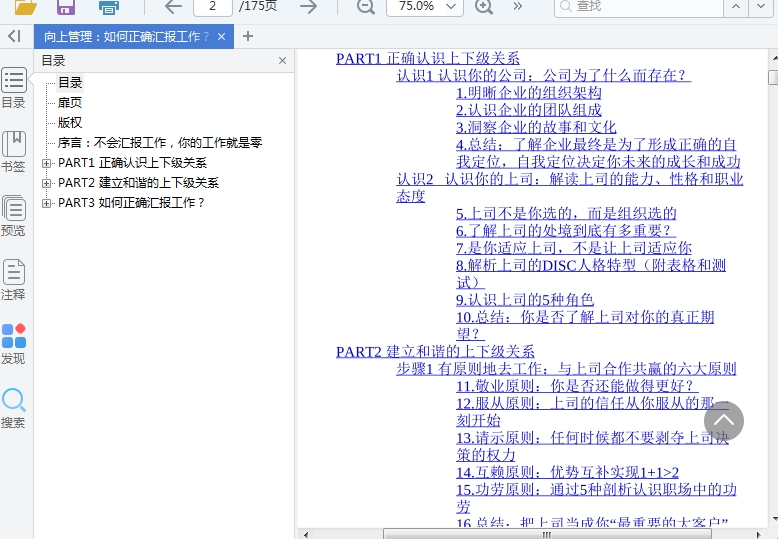Screen dimensions: 778x539
Task: Find previous match with up arrow
Action: (736, 7)
